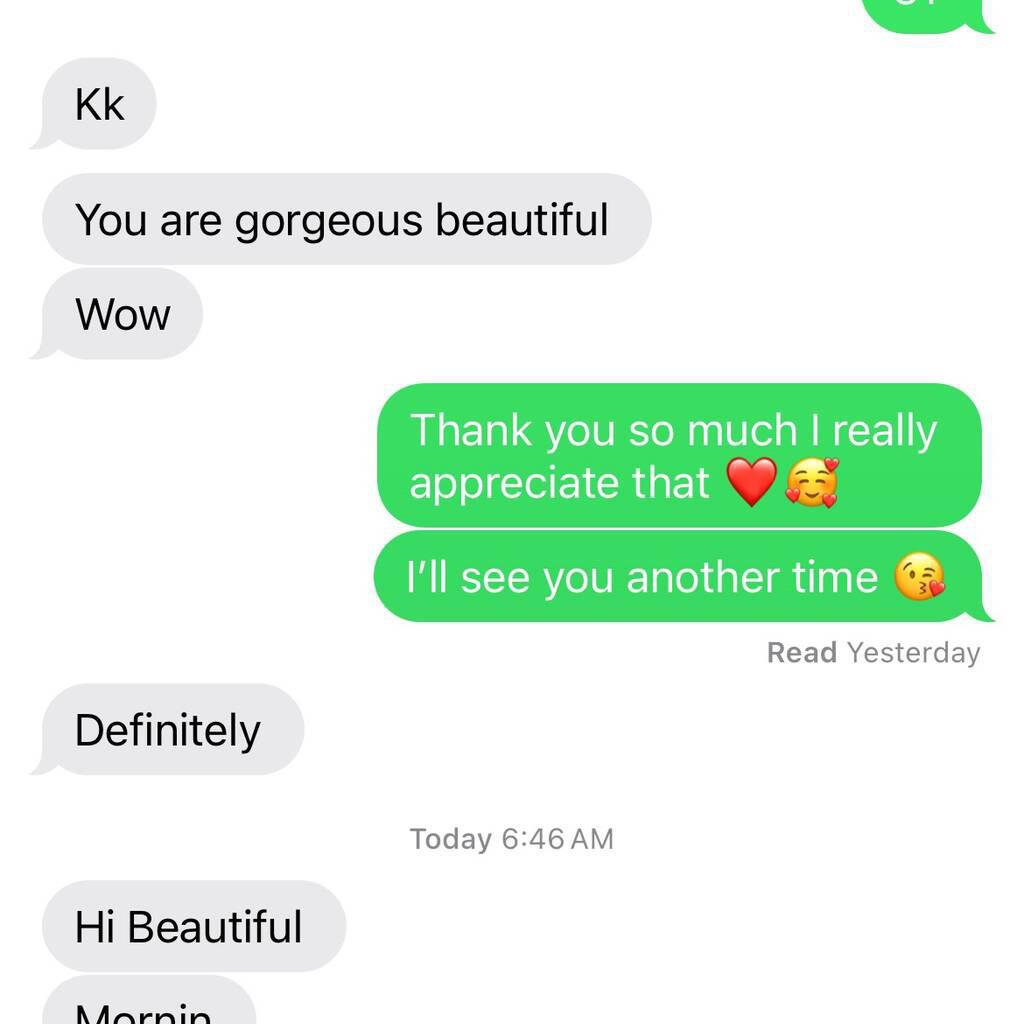Tap the 'Today 6:46 AM' timestamp
Viewport: 1024px width, 1024px height.
pyautogui.click(x=512, y=839)
